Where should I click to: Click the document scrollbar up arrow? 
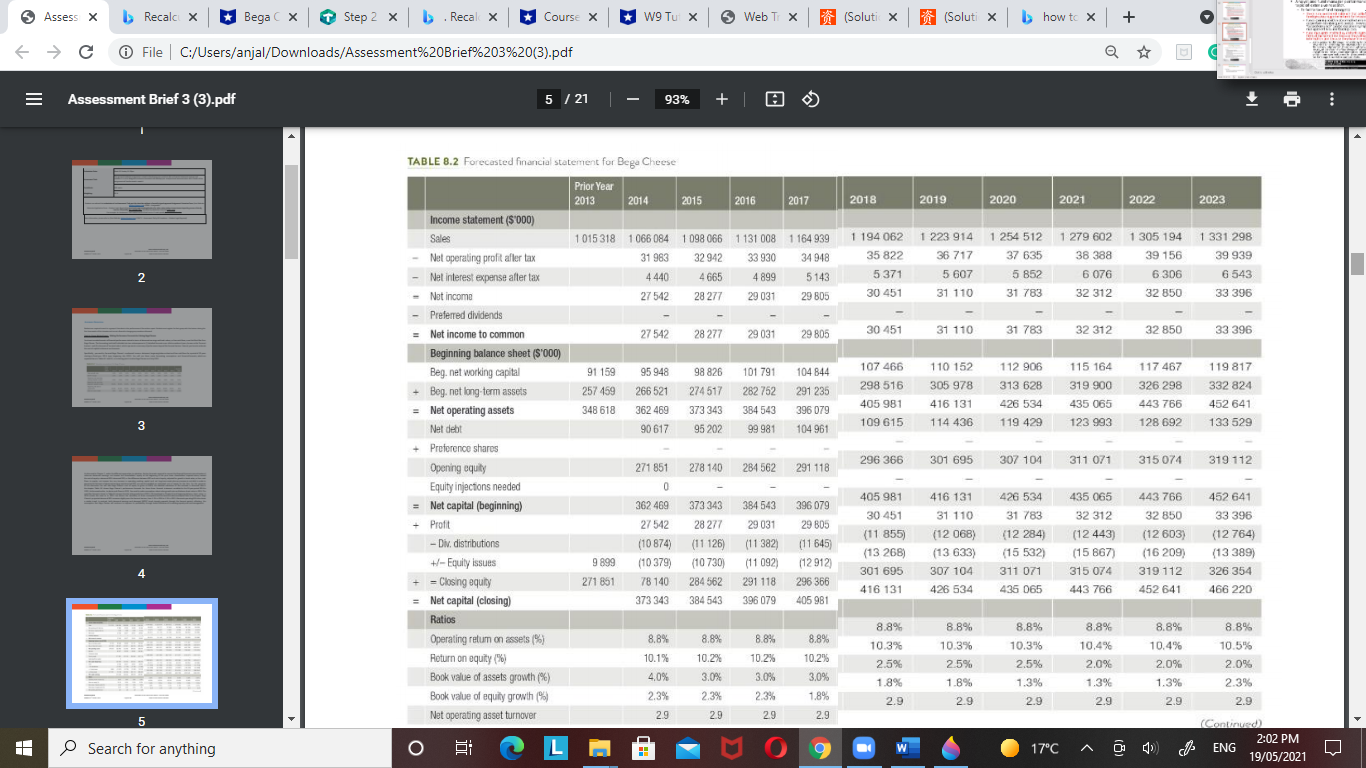point(1356,136)
